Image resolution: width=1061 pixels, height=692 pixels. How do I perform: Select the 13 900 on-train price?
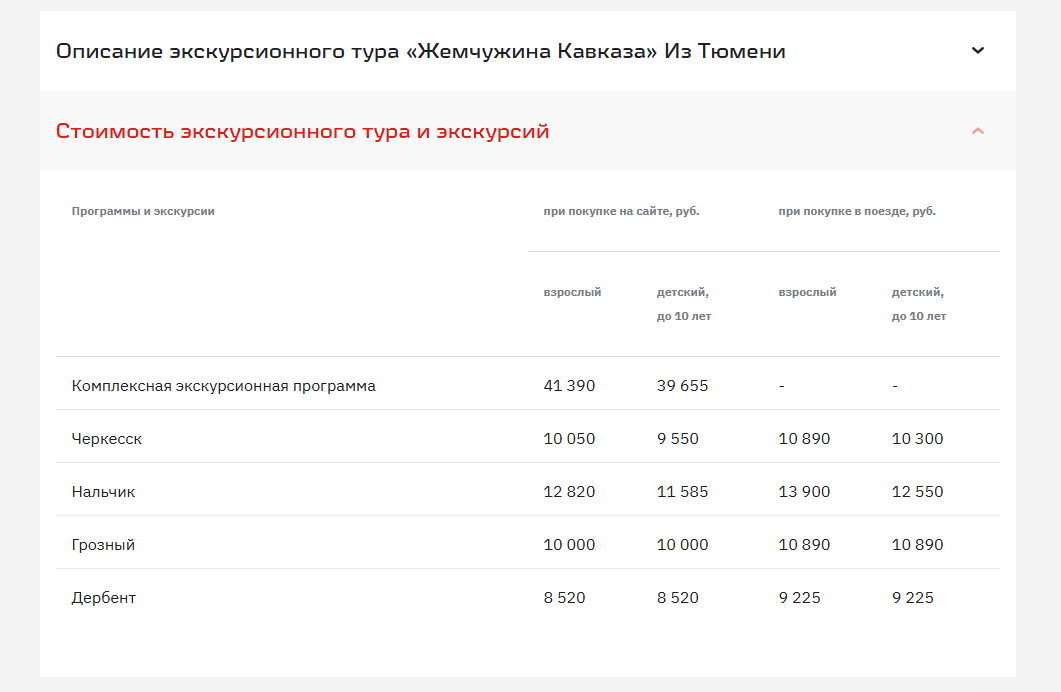click(x=804, y=492)
